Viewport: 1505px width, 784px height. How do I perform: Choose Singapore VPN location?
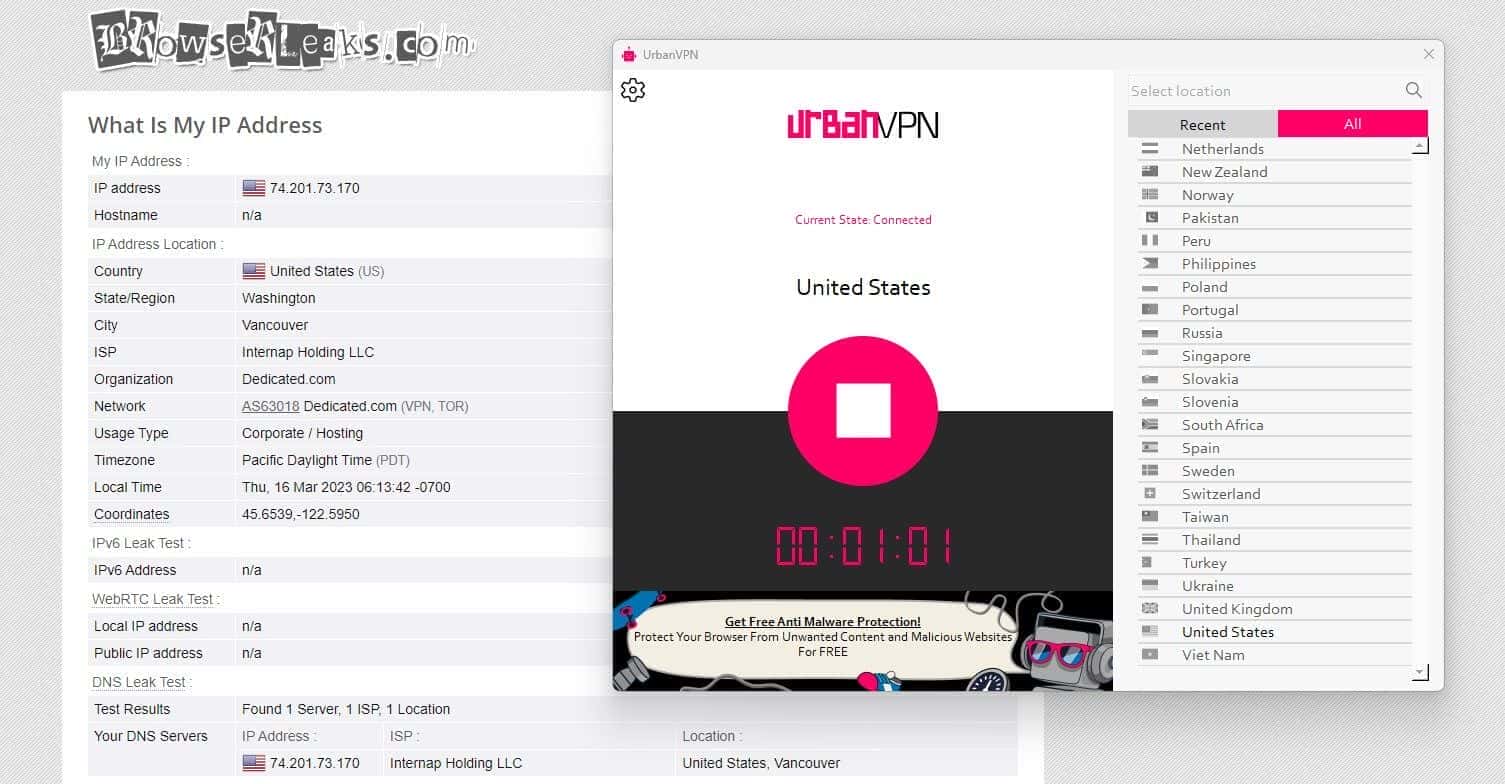coord(1275,356)
